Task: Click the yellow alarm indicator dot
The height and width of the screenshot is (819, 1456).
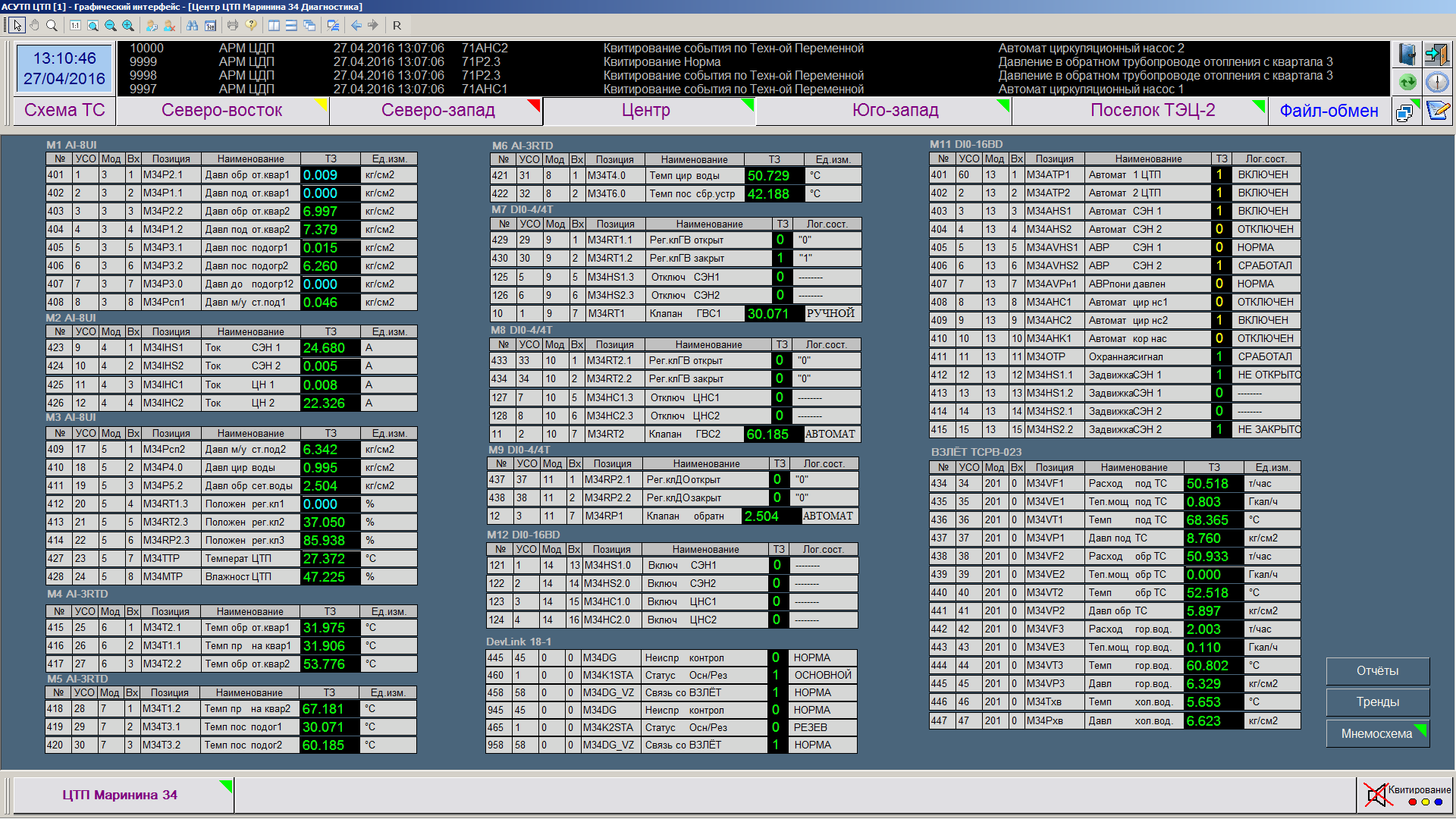Action: [x=1426, y=802]
